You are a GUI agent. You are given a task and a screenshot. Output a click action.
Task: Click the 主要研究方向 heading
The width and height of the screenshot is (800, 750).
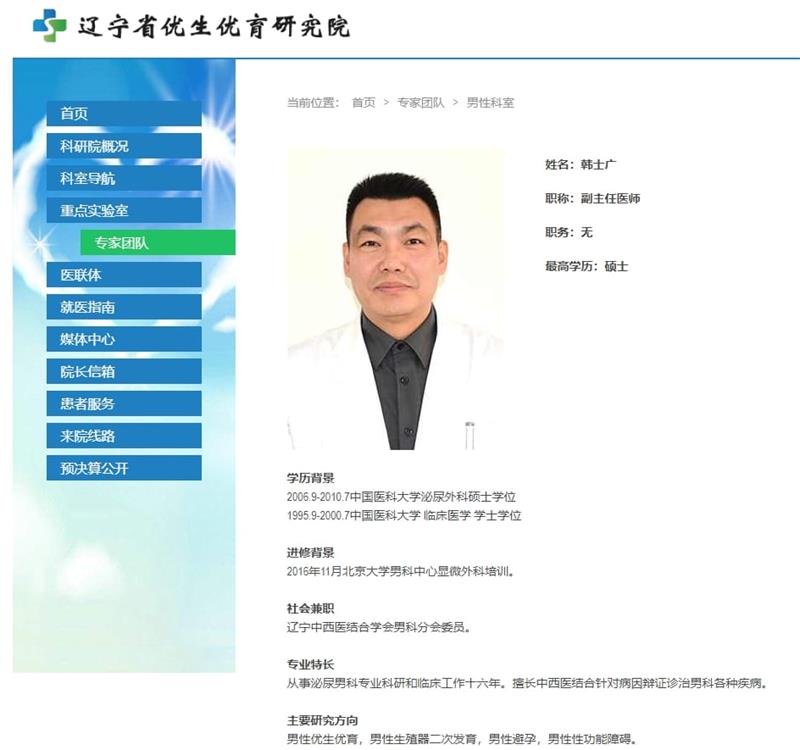322,720
